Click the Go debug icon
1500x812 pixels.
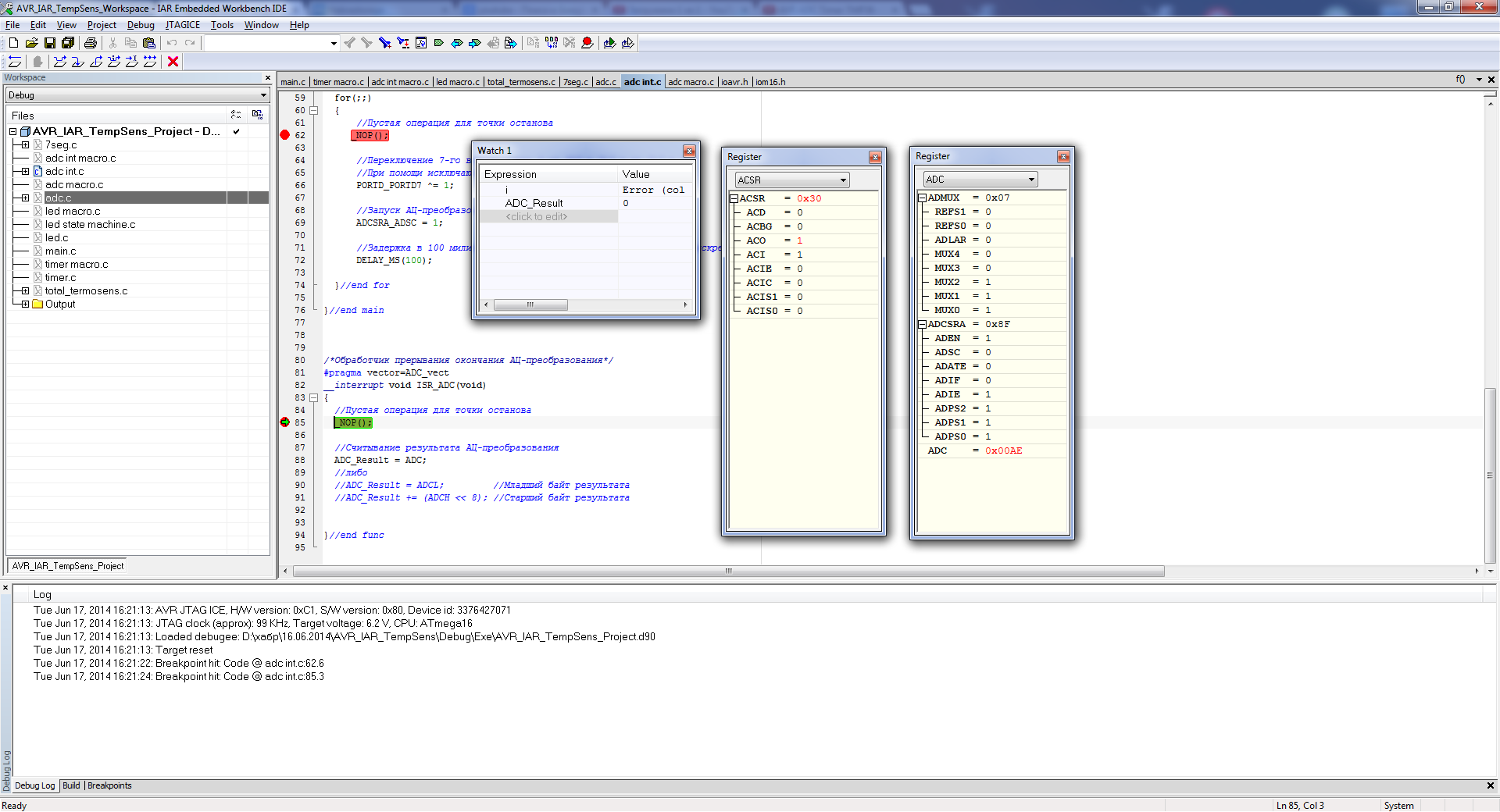(150, 62)
